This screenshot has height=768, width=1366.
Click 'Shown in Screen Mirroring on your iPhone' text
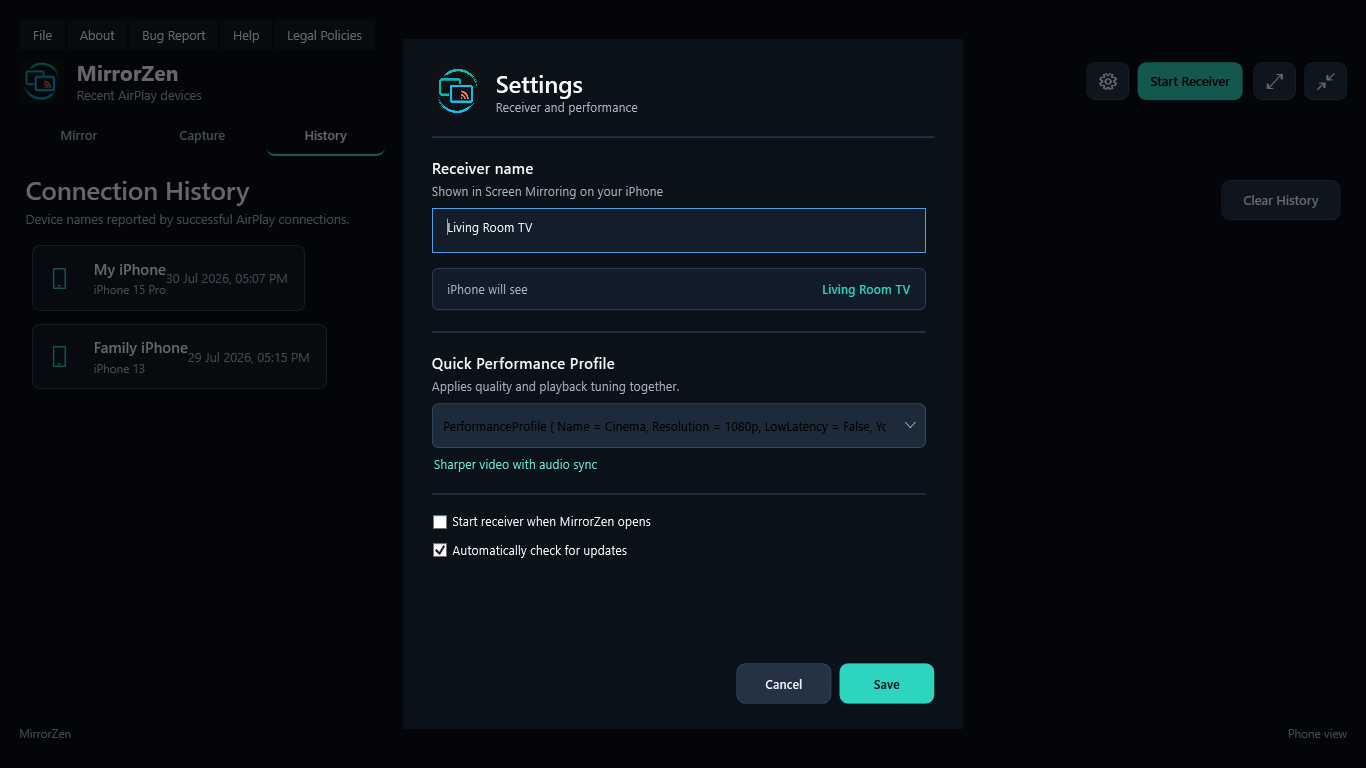547,192
